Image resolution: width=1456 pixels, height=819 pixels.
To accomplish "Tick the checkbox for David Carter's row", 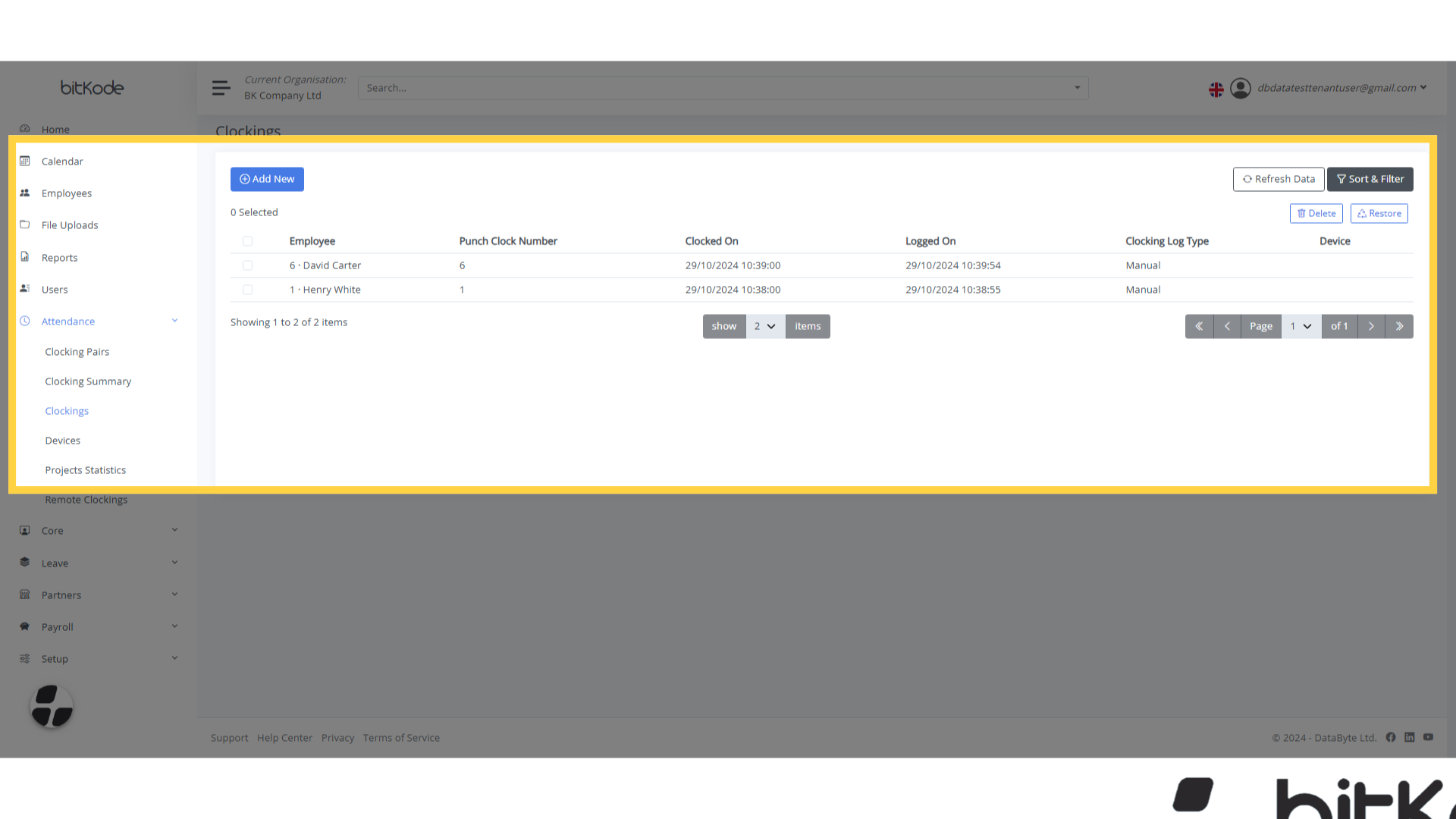I will tap(247, 265).
